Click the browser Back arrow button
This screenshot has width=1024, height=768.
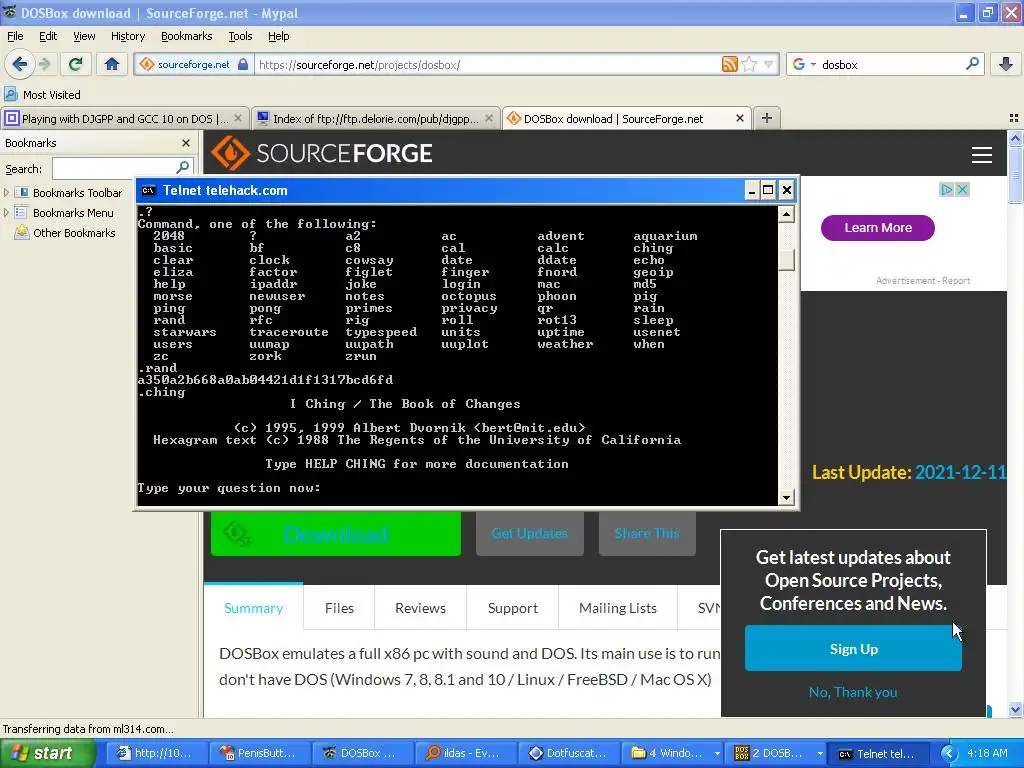(20, 64)
